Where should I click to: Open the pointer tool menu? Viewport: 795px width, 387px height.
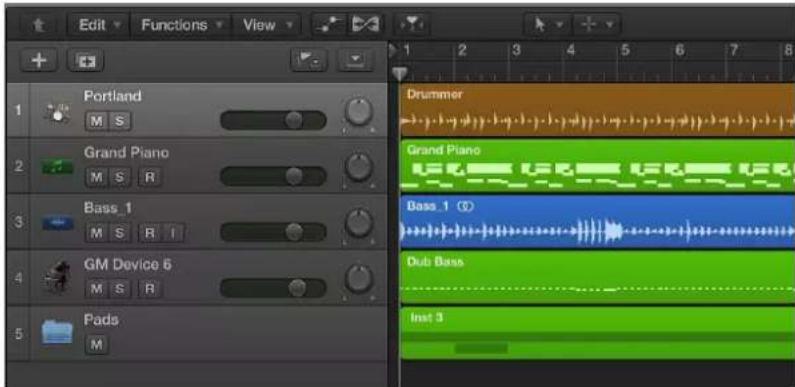tap(548, 24)
